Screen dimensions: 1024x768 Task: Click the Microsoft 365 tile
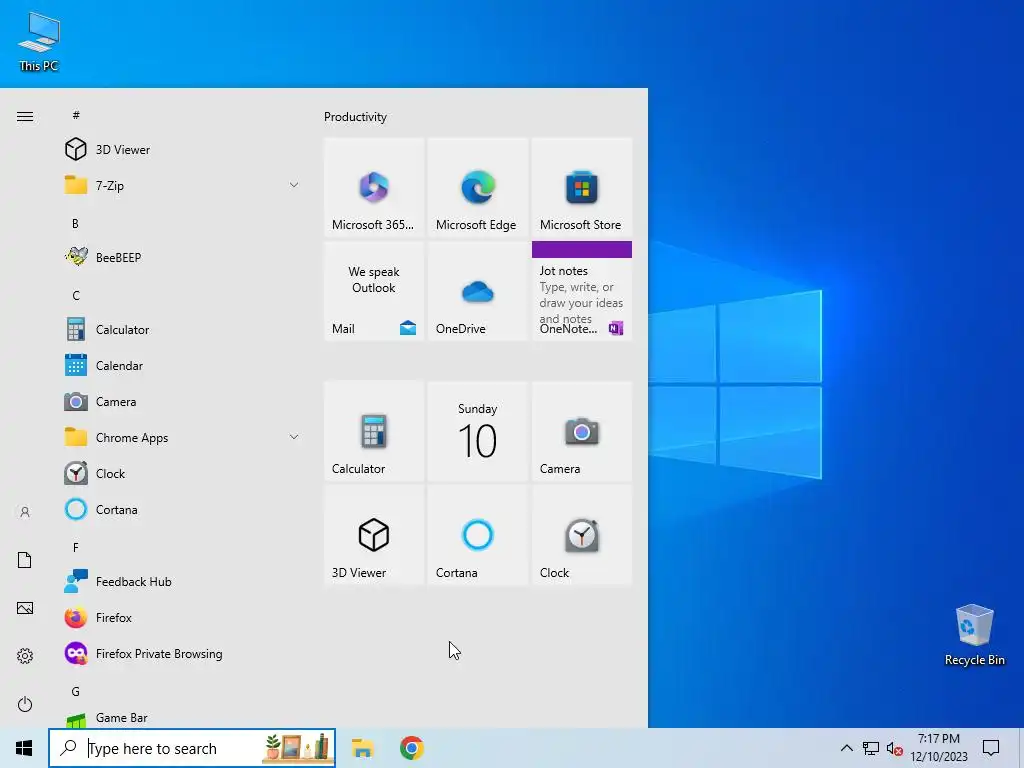click(374, 187)
